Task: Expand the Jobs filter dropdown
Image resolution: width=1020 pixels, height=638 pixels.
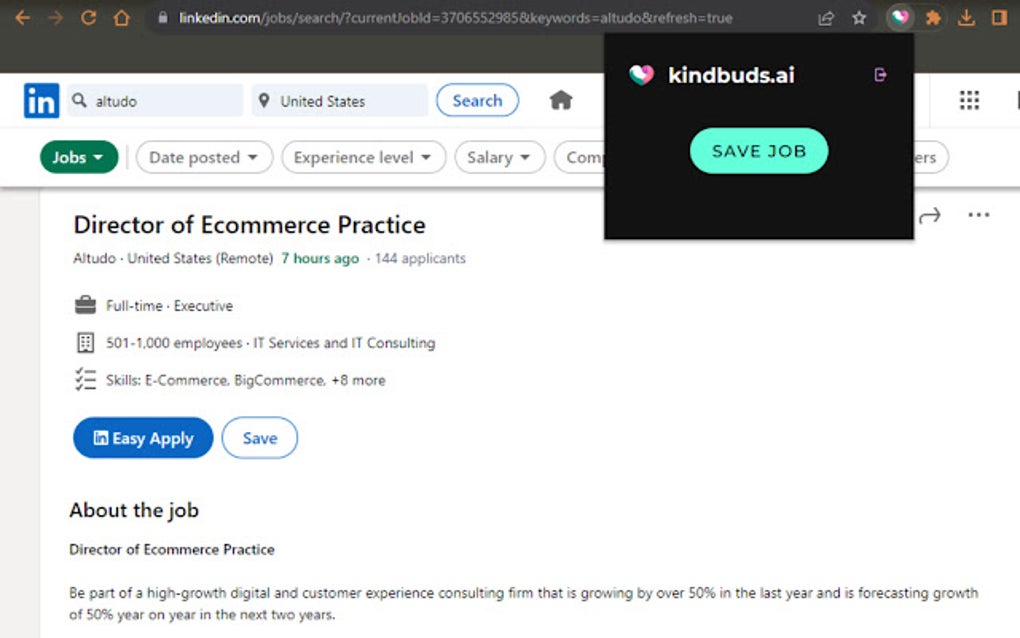Action: pos(78,157)
